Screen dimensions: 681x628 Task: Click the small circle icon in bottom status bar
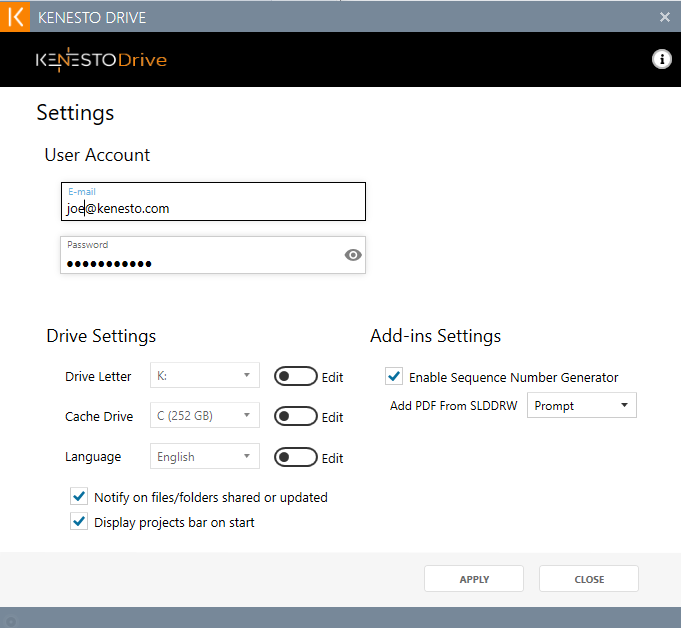pos(11,622)
